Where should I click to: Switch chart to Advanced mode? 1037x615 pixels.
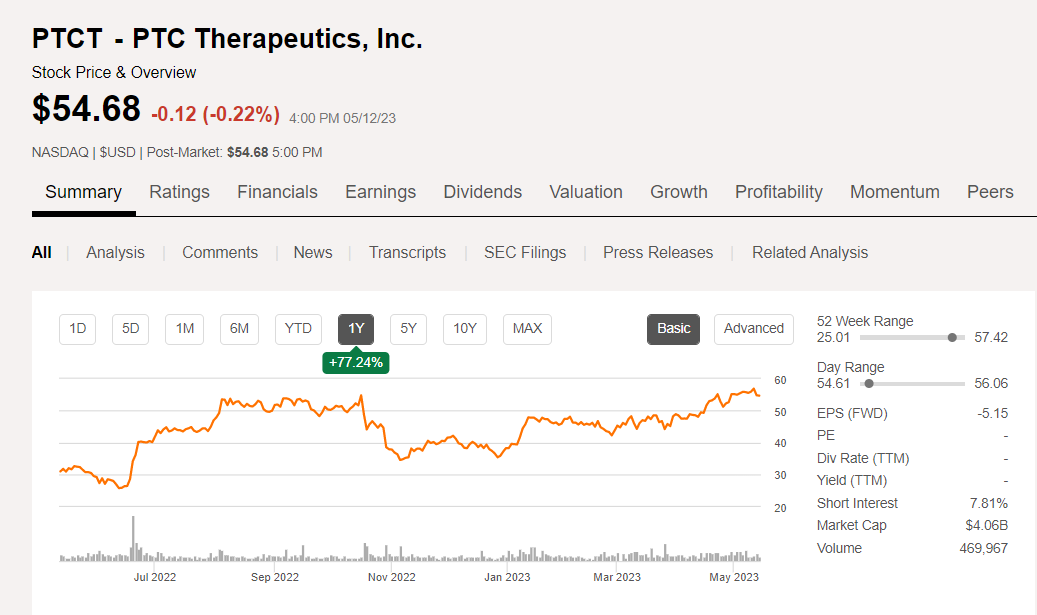pos(753,329)
